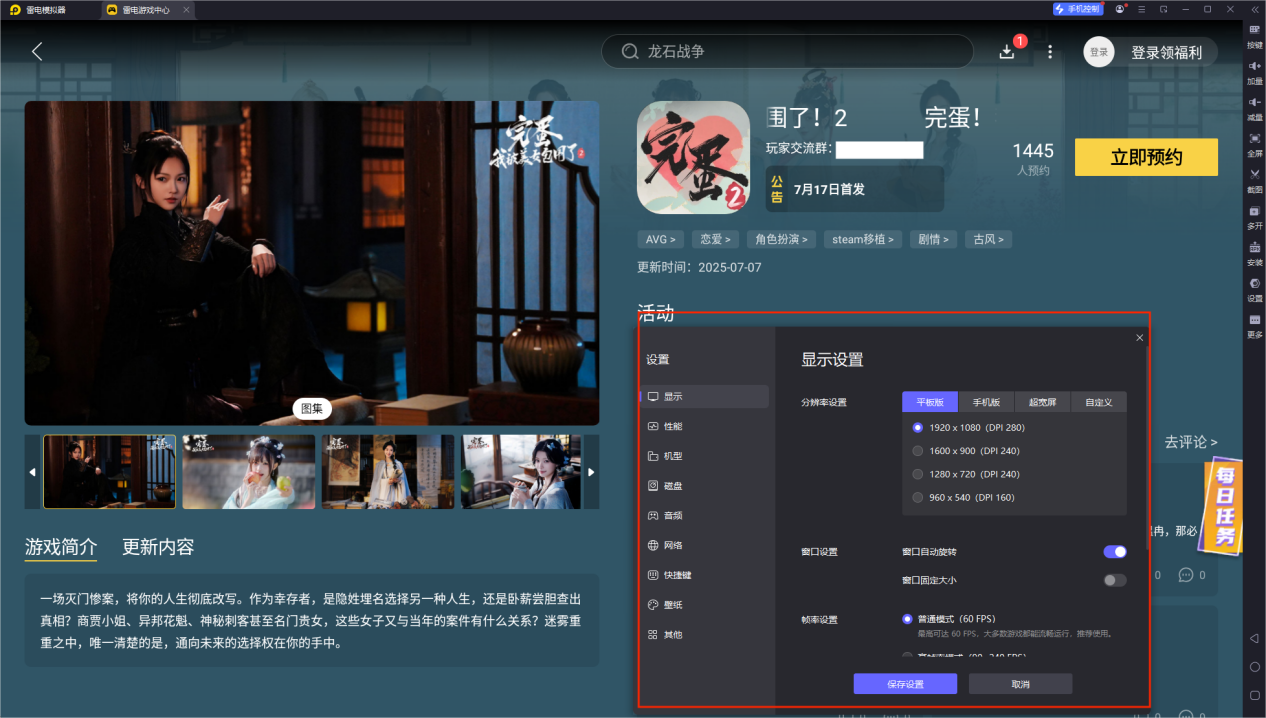This screenshot has height=718, width=1266.
Task: Show next thumbnails with right arrow
Action: pos(591,472)
